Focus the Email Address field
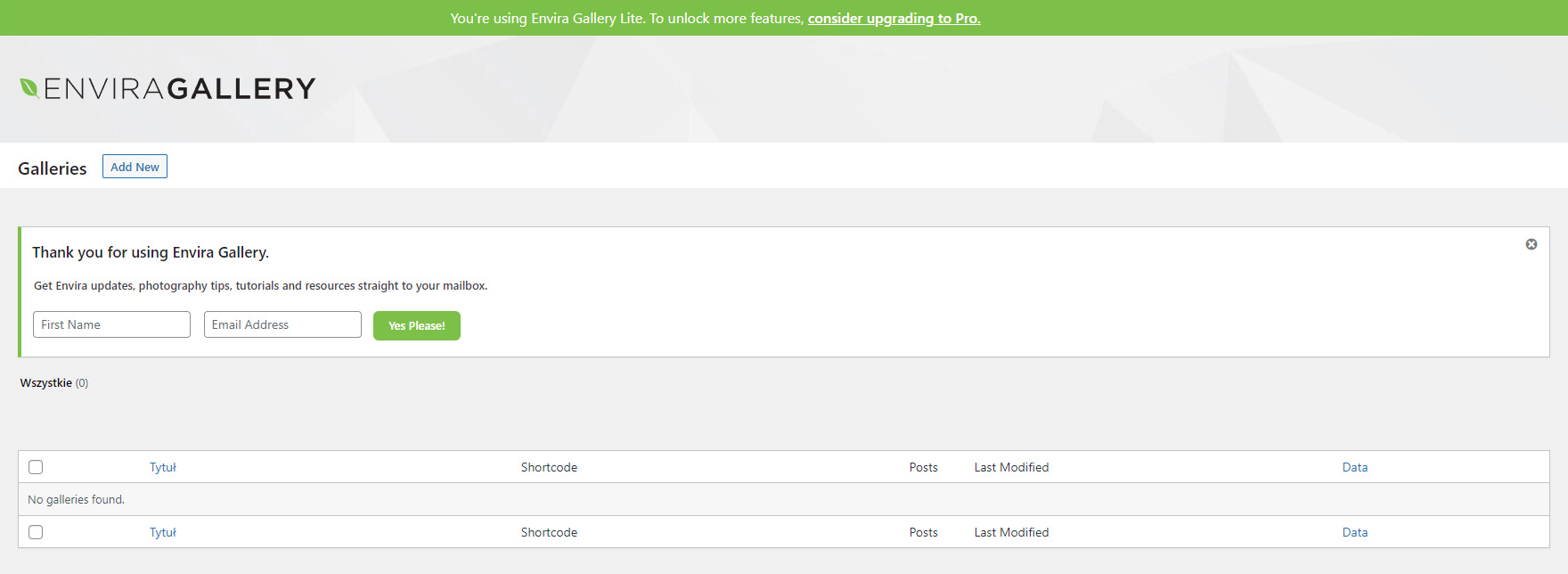 coord(282,324)
